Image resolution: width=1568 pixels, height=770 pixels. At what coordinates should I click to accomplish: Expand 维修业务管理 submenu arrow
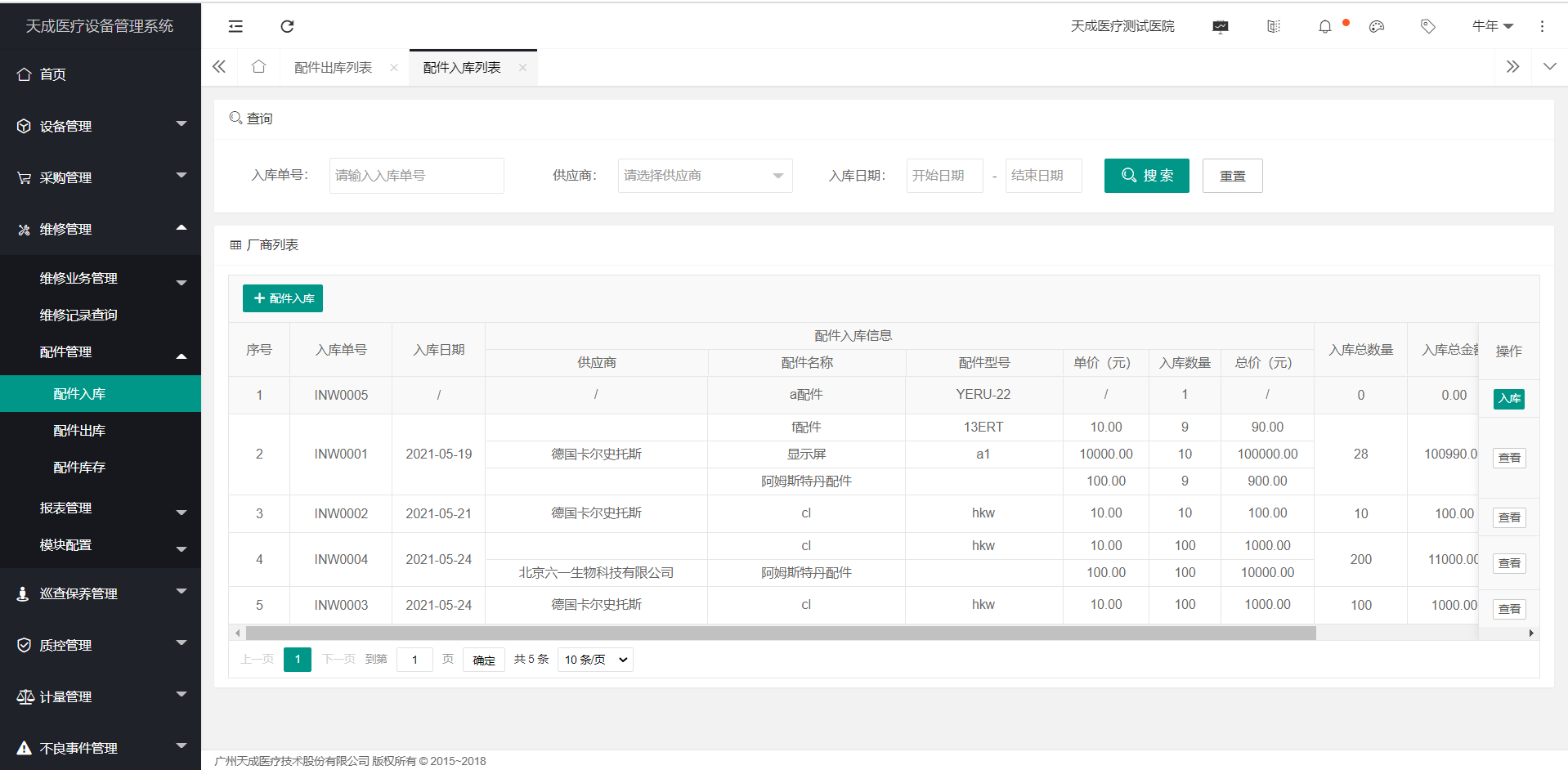pyautogui.click(x=181, y=283)
